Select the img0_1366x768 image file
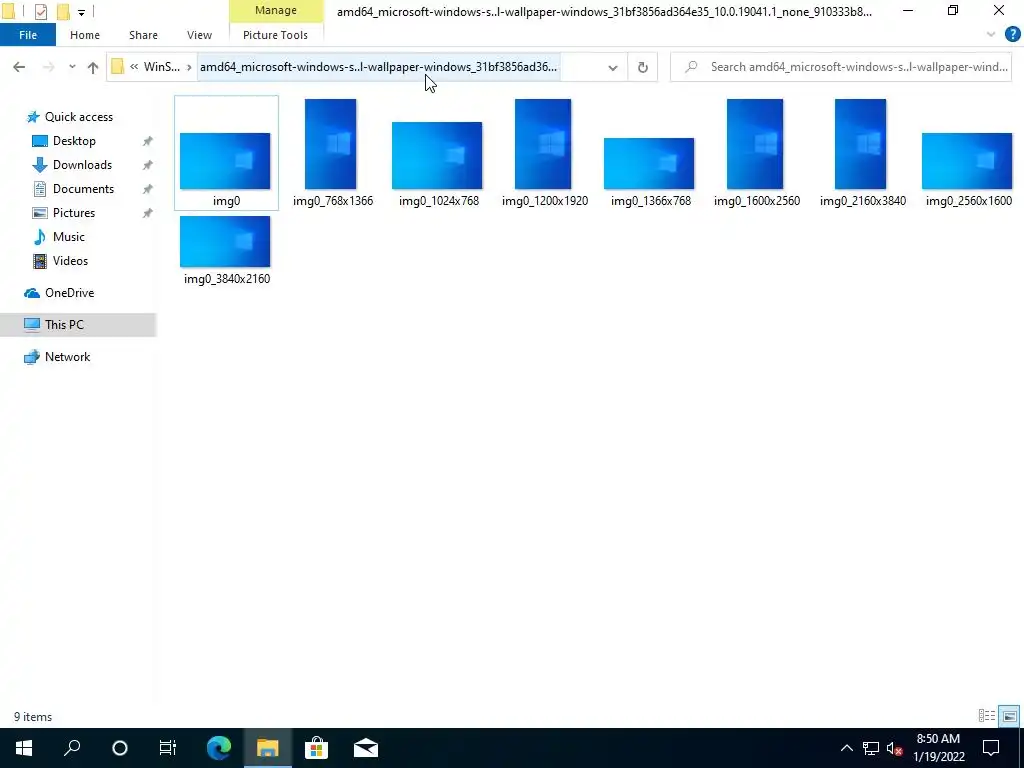 [650, 172]
